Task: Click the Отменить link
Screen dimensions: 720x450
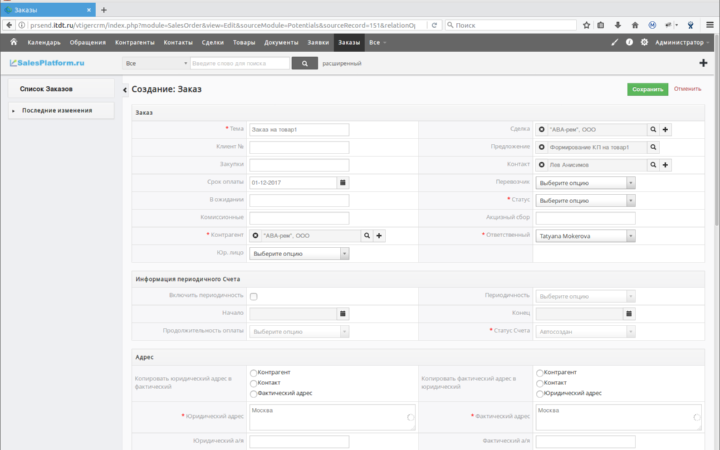Action: [x=687, y=89]
